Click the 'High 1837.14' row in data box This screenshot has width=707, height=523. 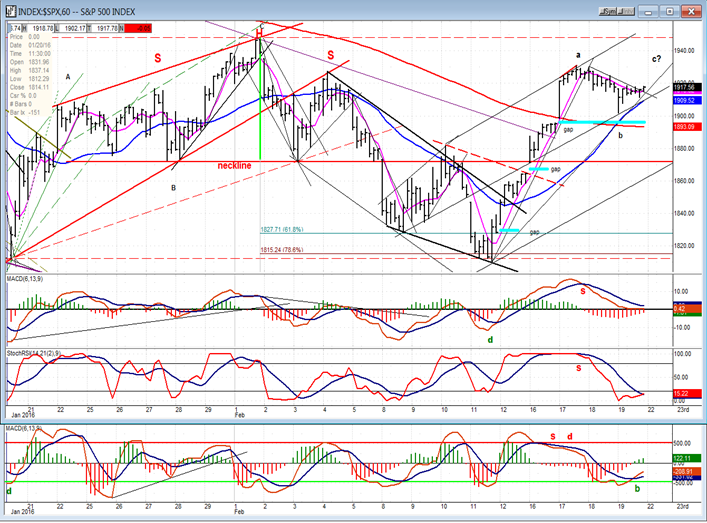[30, 70]
